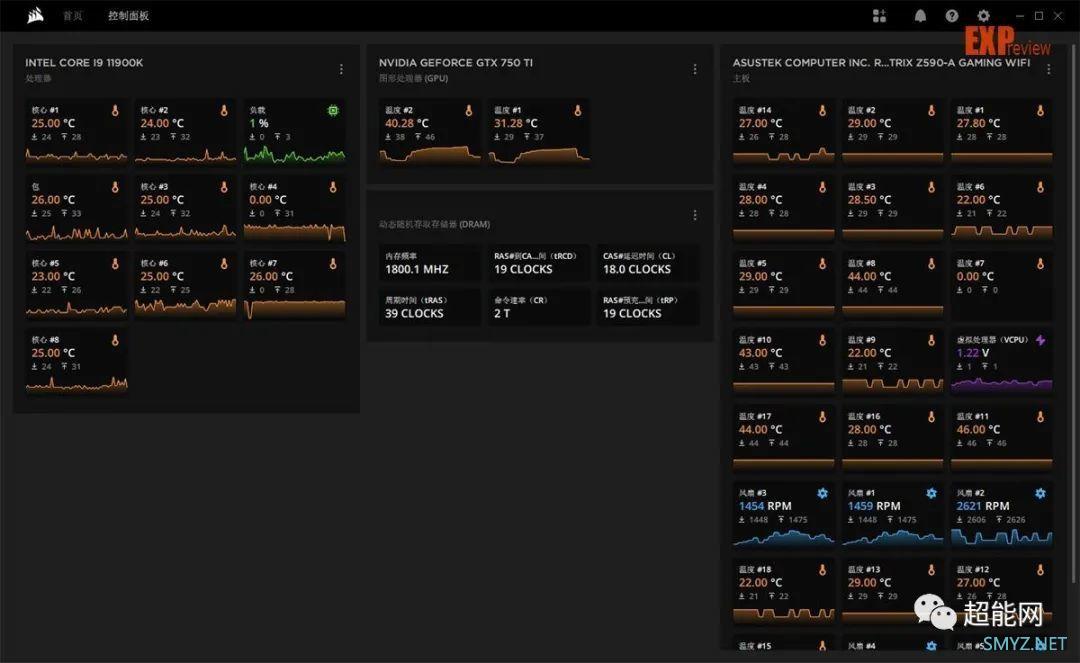
Task: Click thermometer icon on 核心 #3 card
Action: (224, 187)
